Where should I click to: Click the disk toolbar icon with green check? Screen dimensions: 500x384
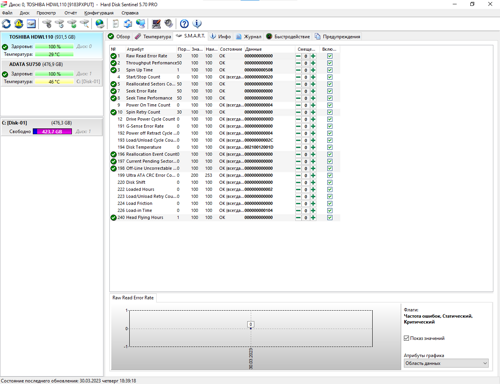(x=72, y=24)
